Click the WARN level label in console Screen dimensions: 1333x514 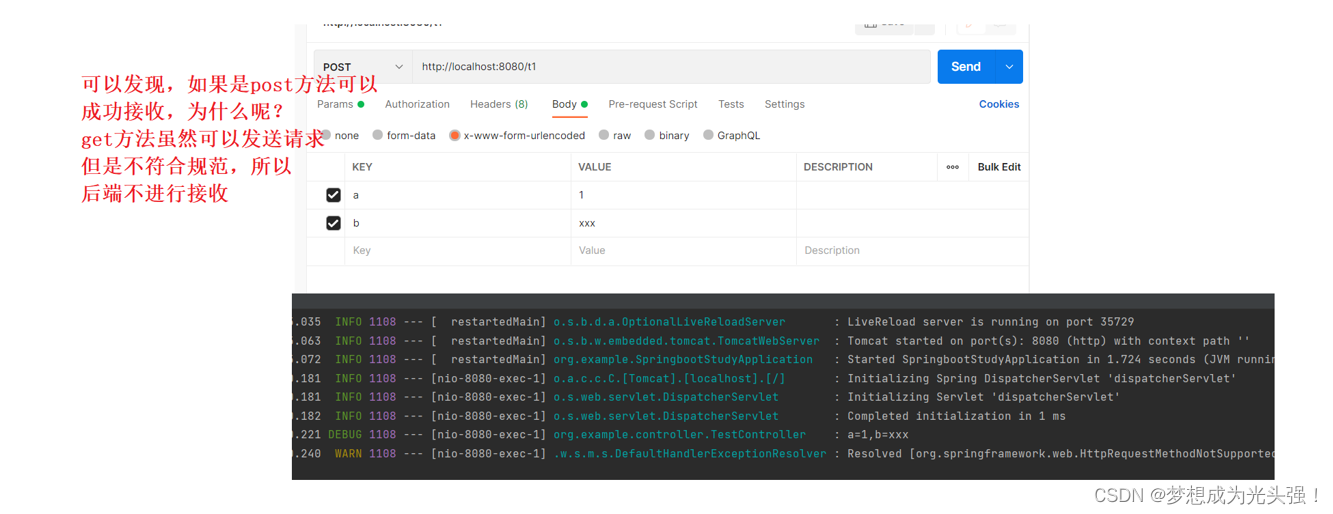click(348, 454)
